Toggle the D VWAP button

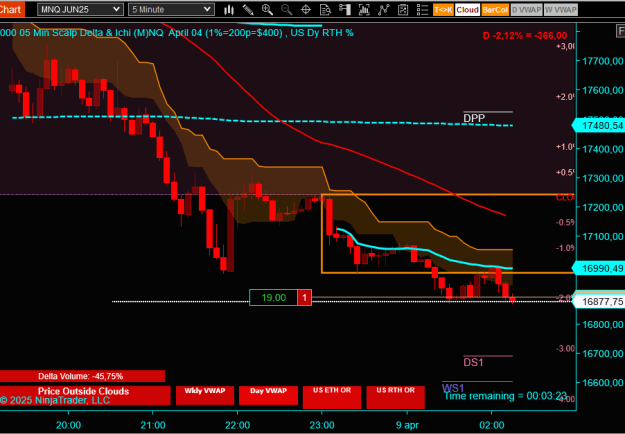pyautogui.click(x=526, y=10)
